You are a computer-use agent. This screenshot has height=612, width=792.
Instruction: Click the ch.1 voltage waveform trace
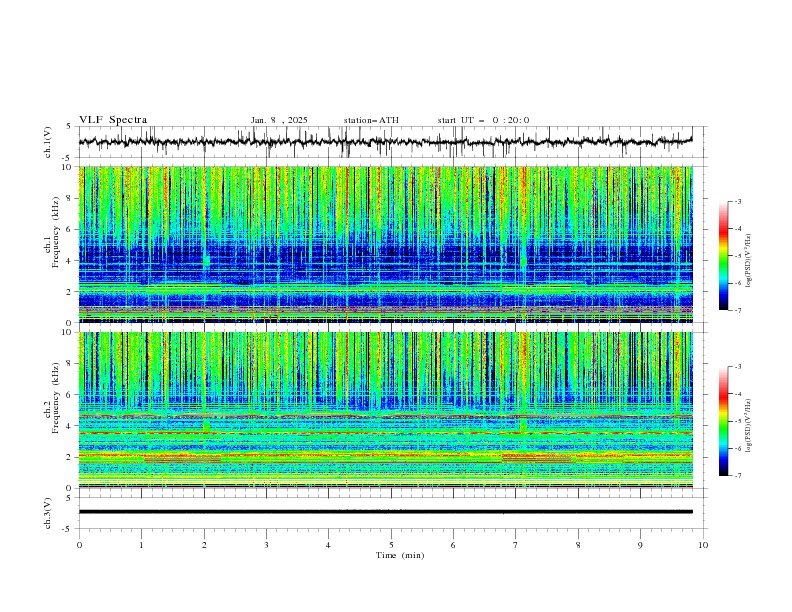pos(385,142)
